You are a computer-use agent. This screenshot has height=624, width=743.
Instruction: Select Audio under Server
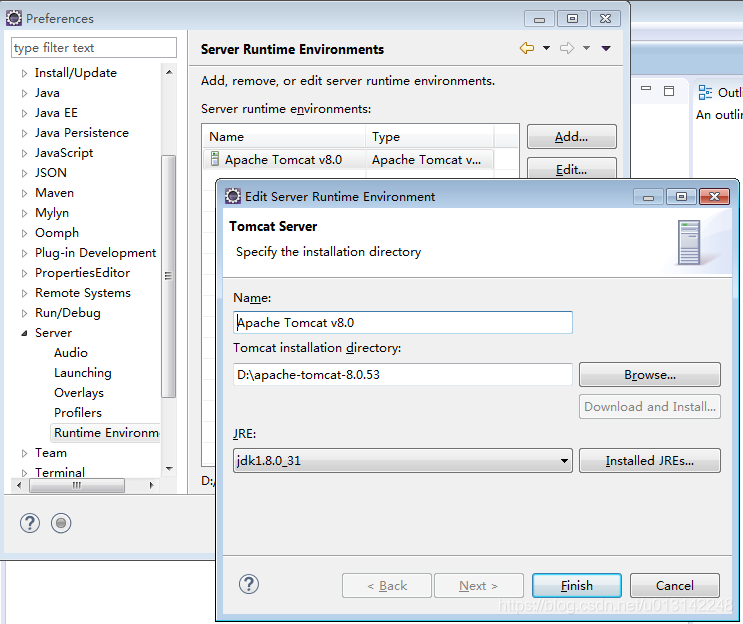point(71,353)
